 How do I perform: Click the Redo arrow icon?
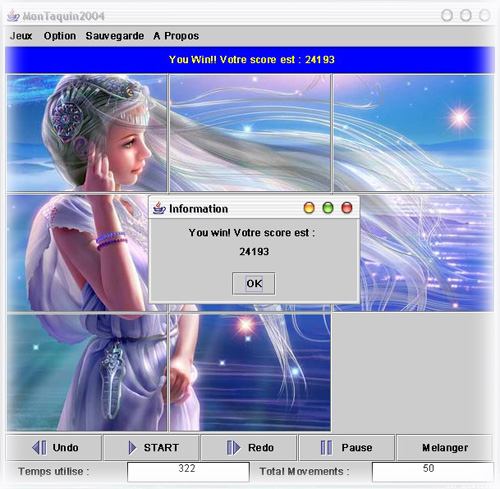(233, 448)
